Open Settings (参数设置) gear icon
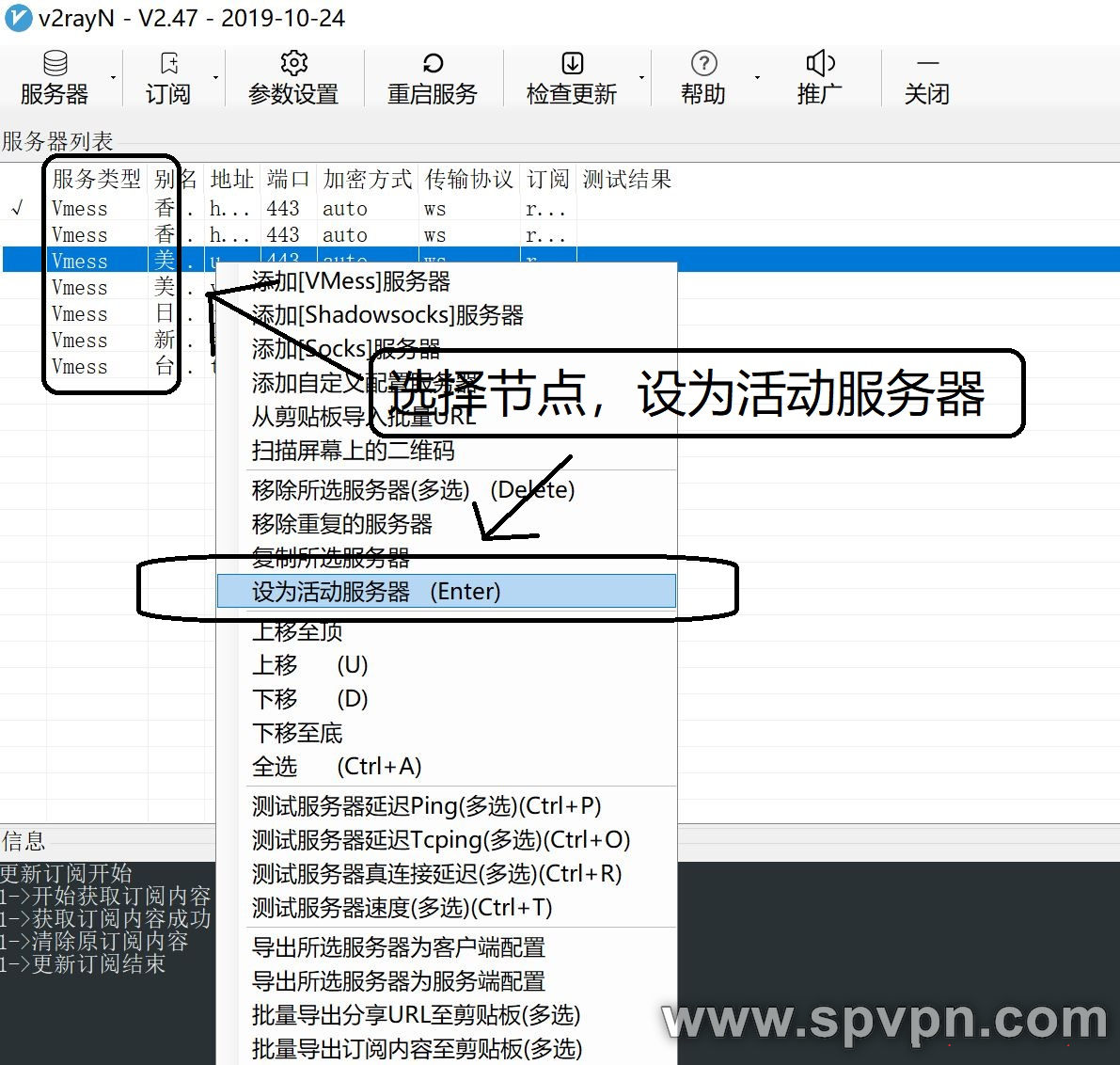Viewport: 1120px width, 1065px height. (x=293, y=64)
